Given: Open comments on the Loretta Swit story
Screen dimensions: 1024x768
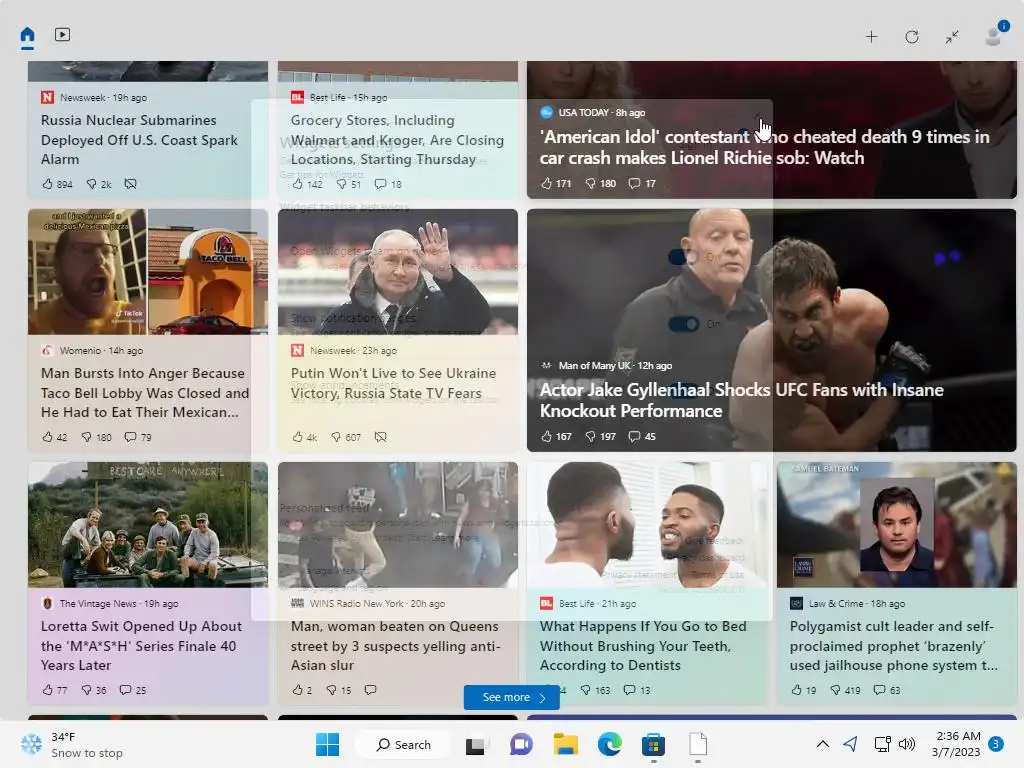Looking at the screenshot, I should point(133,690).
